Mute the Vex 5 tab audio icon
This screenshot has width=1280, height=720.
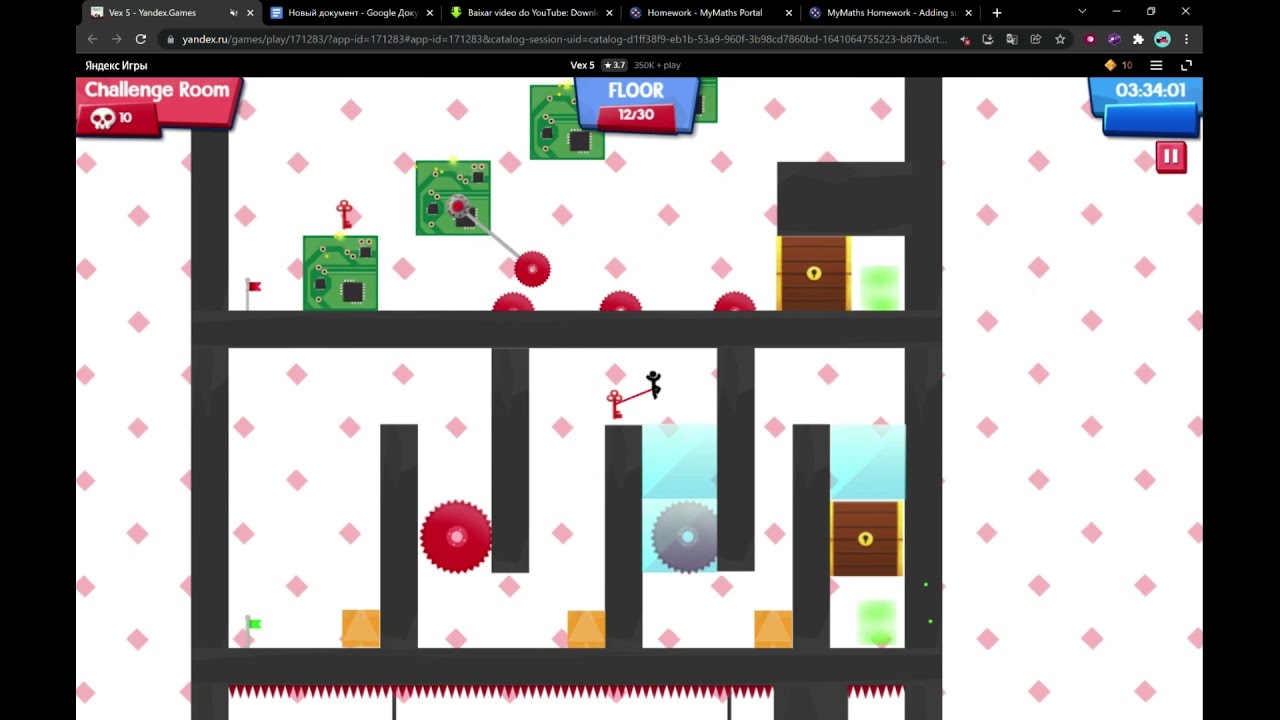(233, 13)
